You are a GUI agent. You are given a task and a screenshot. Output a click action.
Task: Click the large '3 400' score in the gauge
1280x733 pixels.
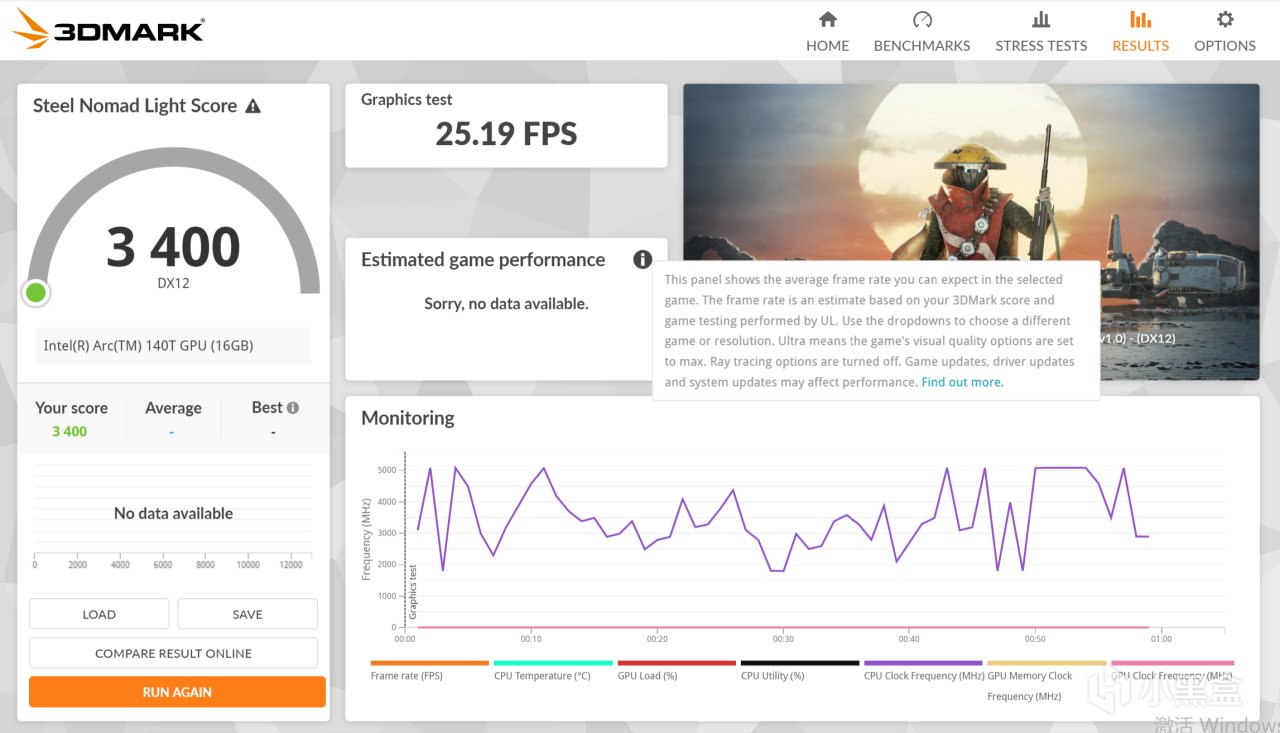pyautogui.click(x=173, y=247)
